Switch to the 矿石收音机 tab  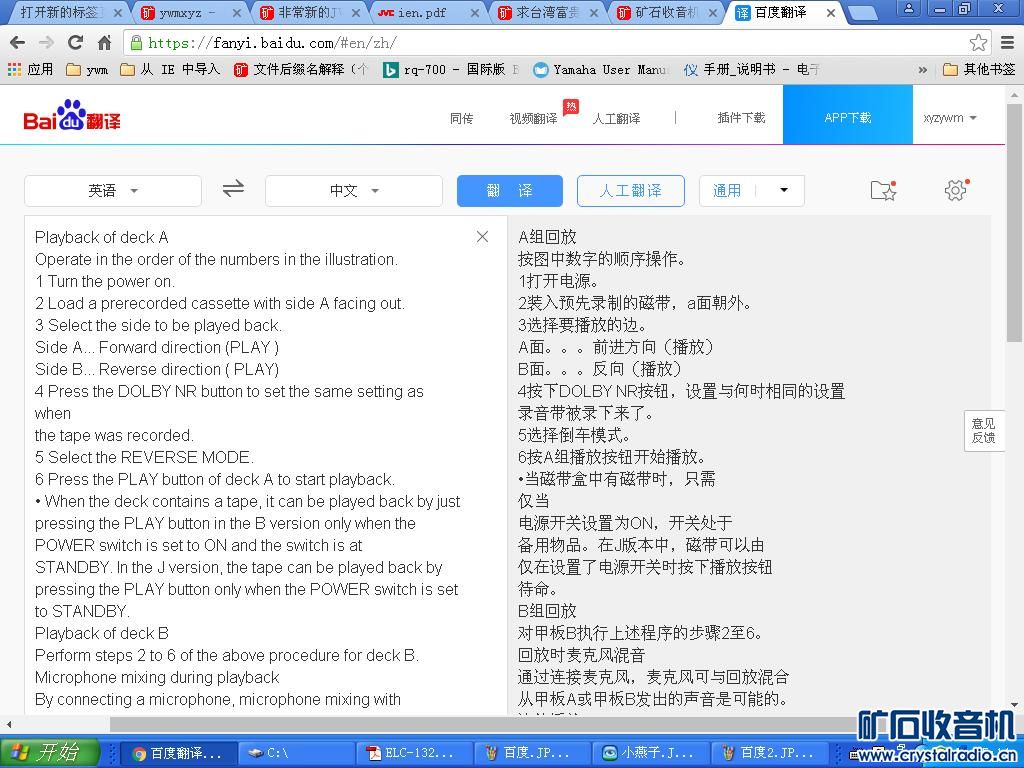coord(665,12)
